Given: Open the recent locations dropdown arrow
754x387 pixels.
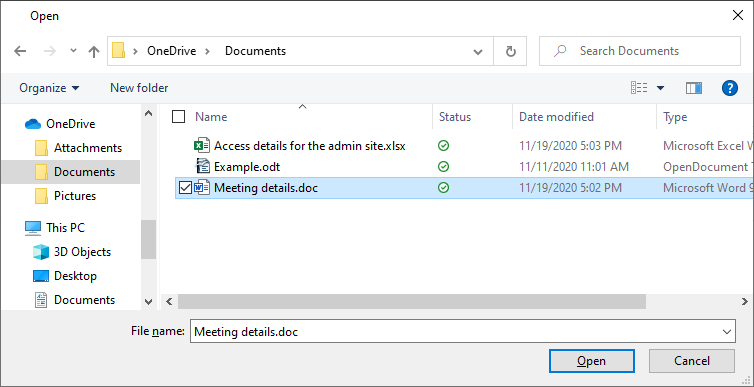Looking at the screenshot, I should coord(73,50).
